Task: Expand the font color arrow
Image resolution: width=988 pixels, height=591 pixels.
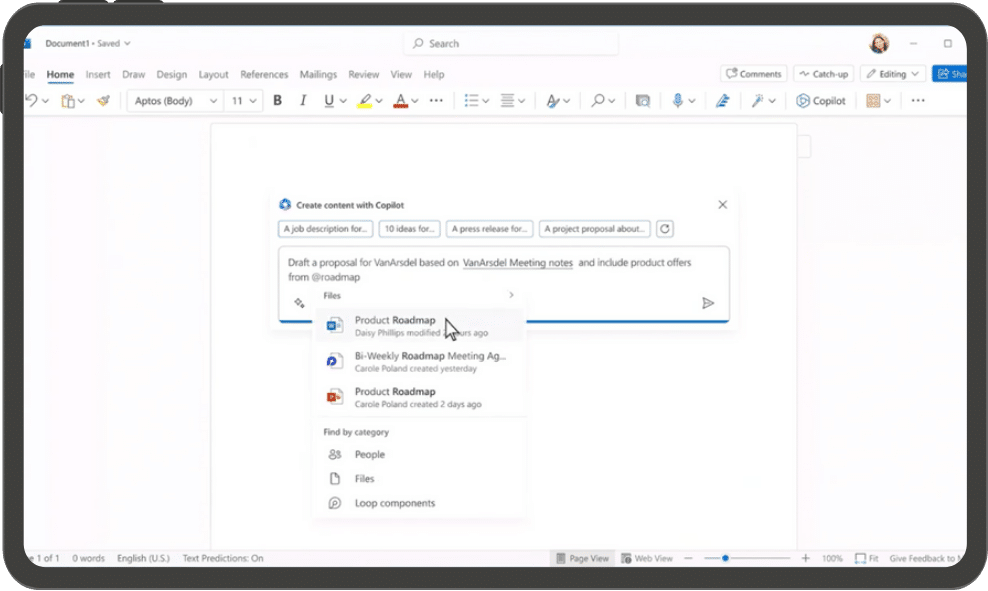Action: tap(415, 101)
